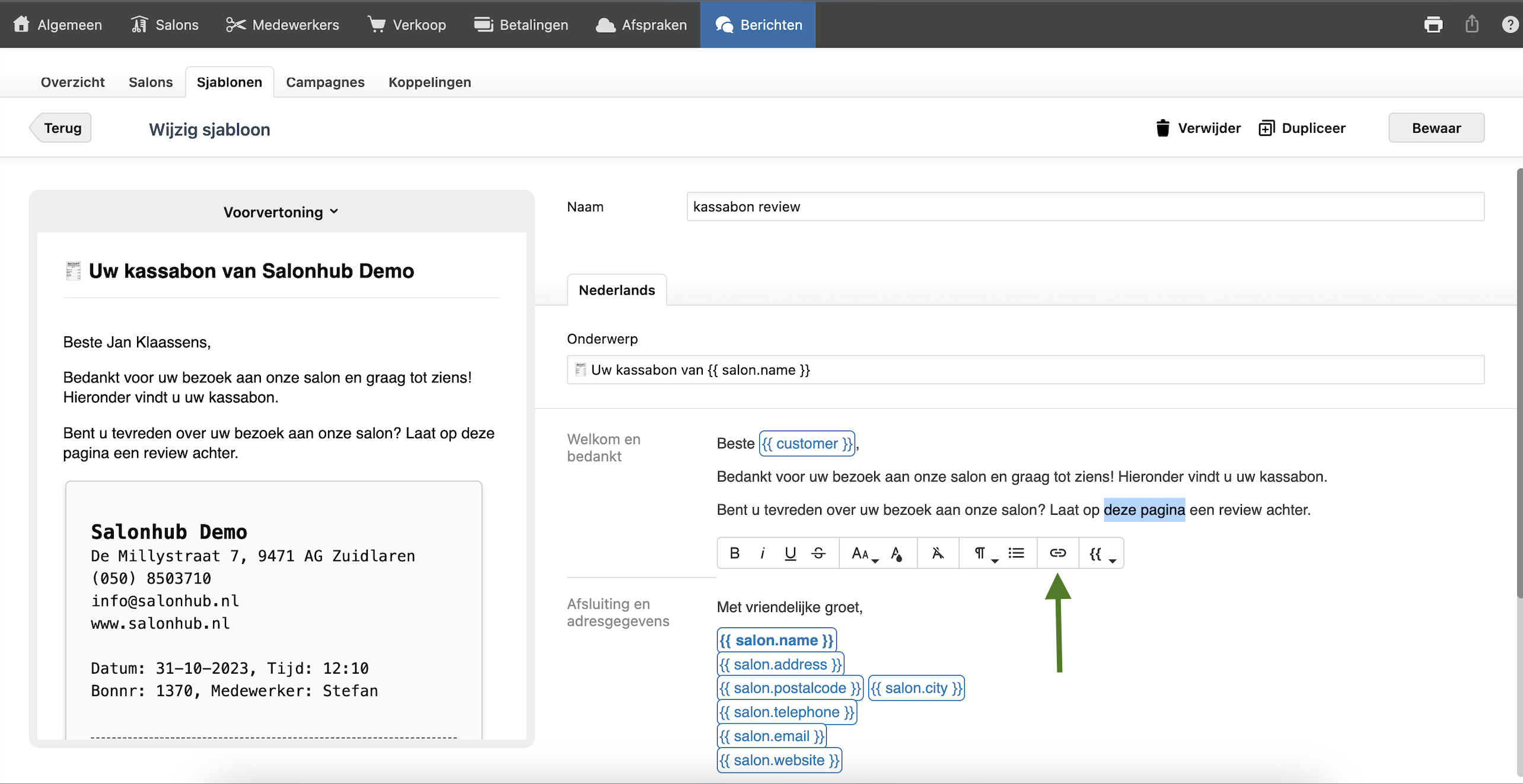Image resolution: width=1523 pixels, height=784 pixels.
Task: Insert a bulleted list
Action: point(1016,553)
